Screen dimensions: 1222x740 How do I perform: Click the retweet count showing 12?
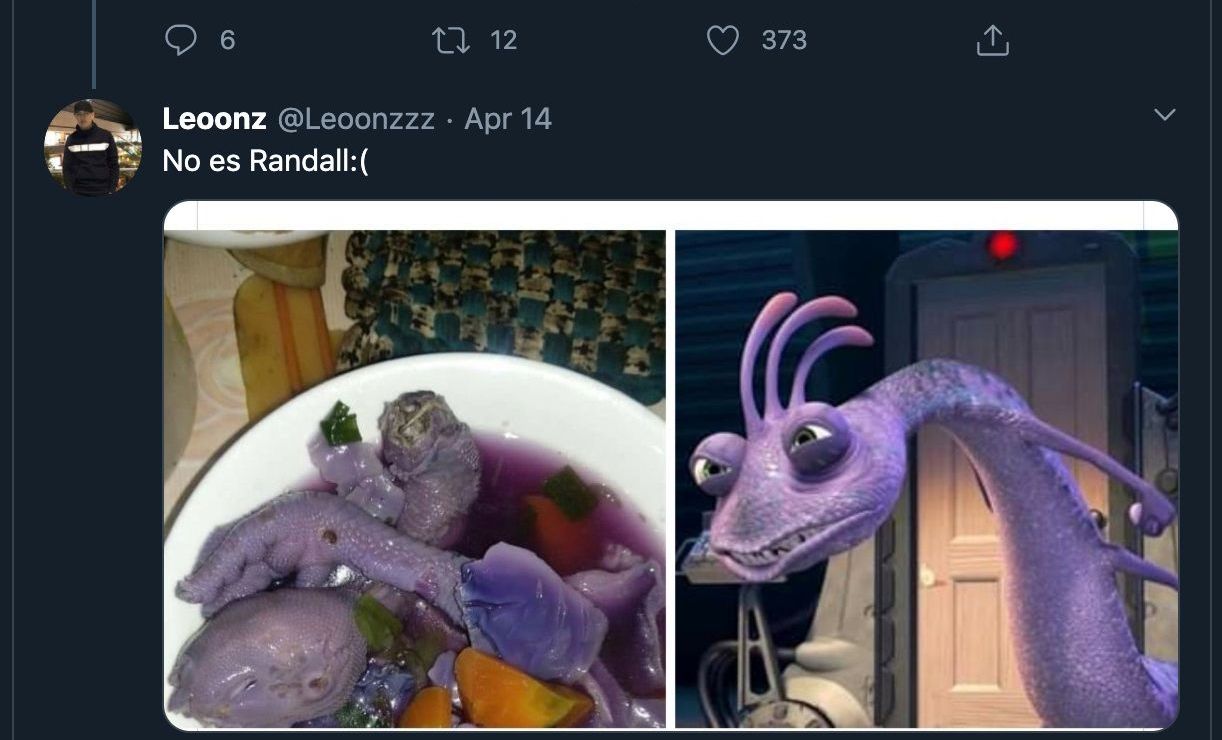(504, 40)
